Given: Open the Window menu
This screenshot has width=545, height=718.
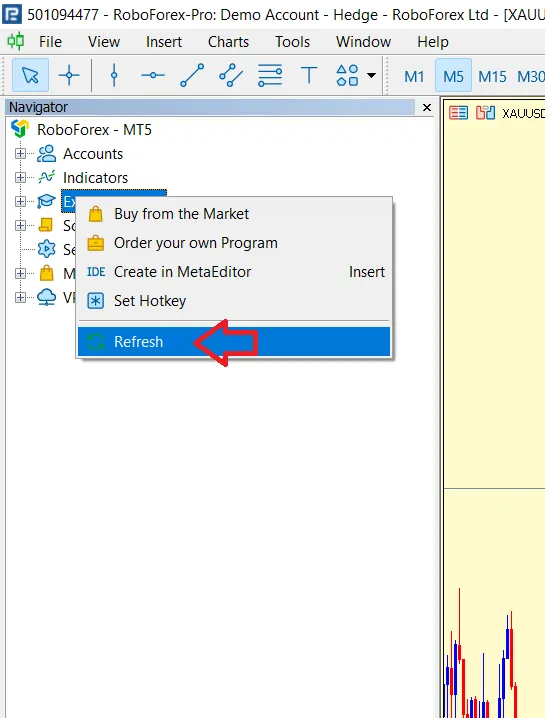Looking at the screenshot, I should tap(364, 42).
